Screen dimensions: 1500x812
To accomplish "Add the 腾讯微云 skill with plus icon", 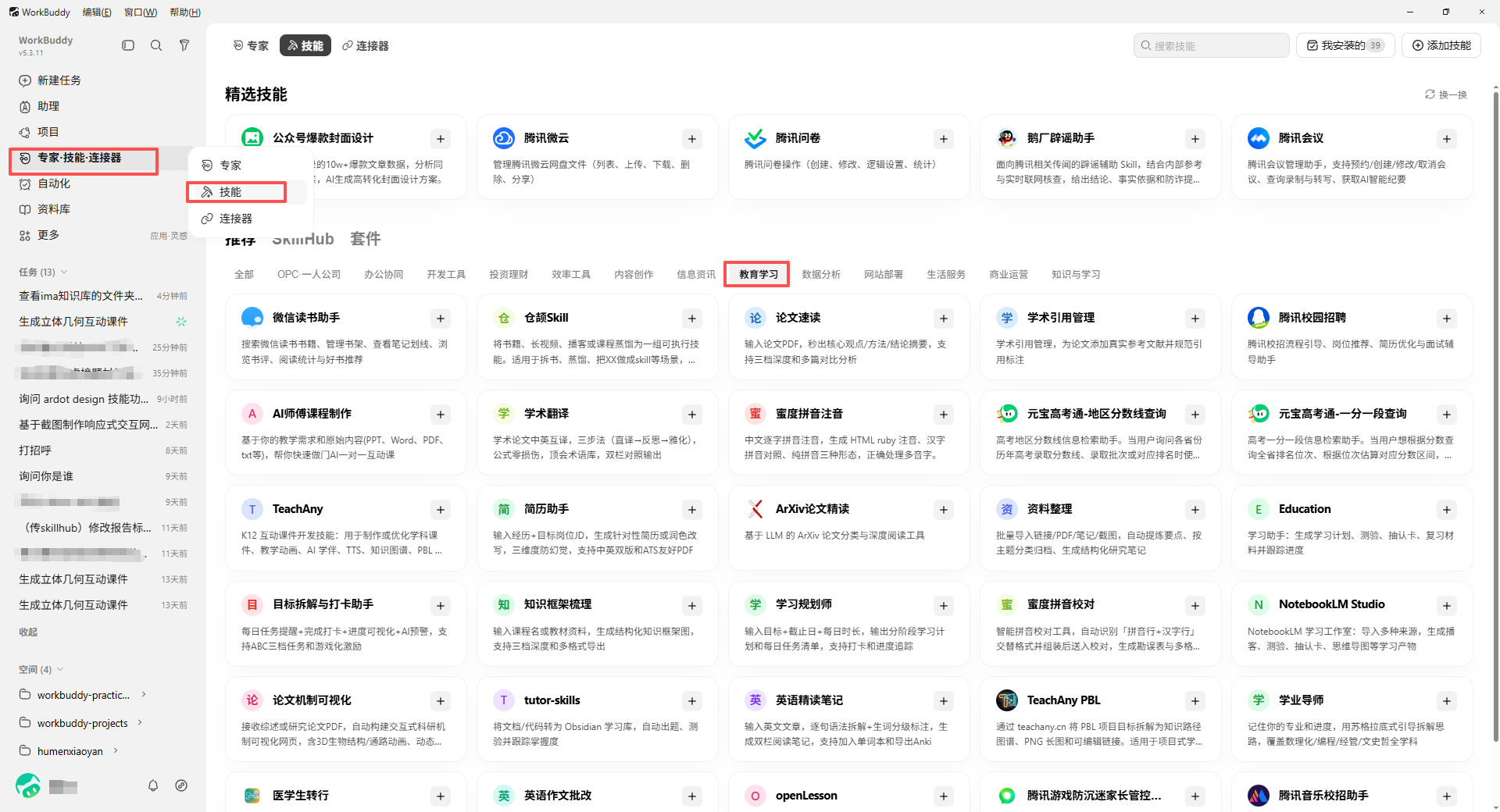I will (692, 139).
